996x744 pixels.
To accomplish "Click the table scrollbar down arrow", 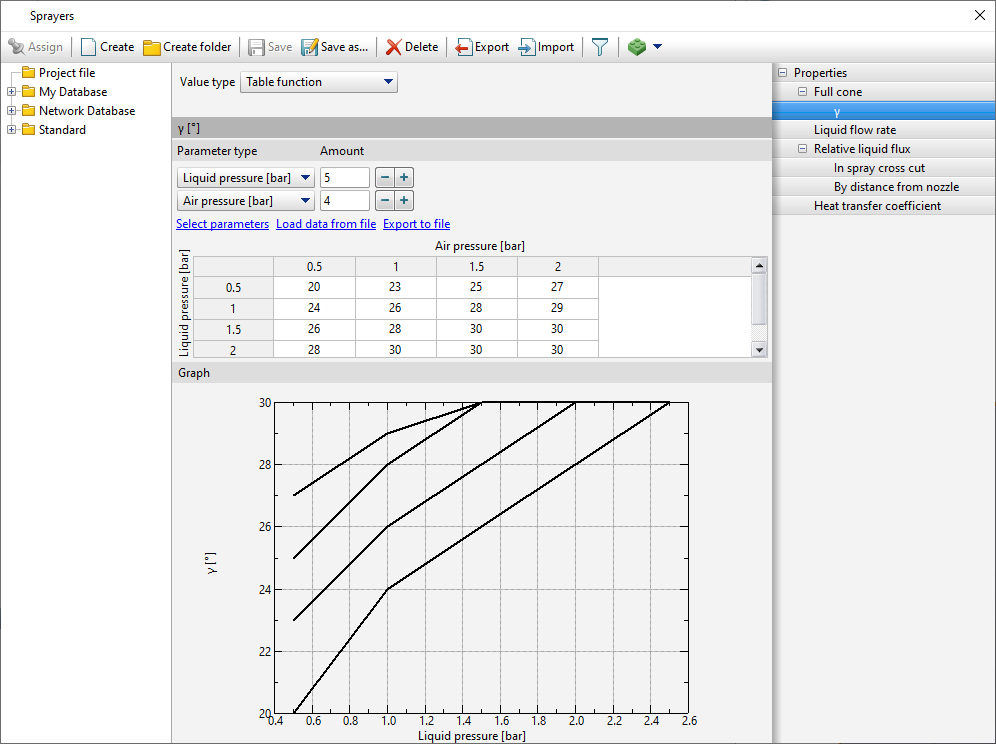I will pyautogui.click(x=759, y=349).
